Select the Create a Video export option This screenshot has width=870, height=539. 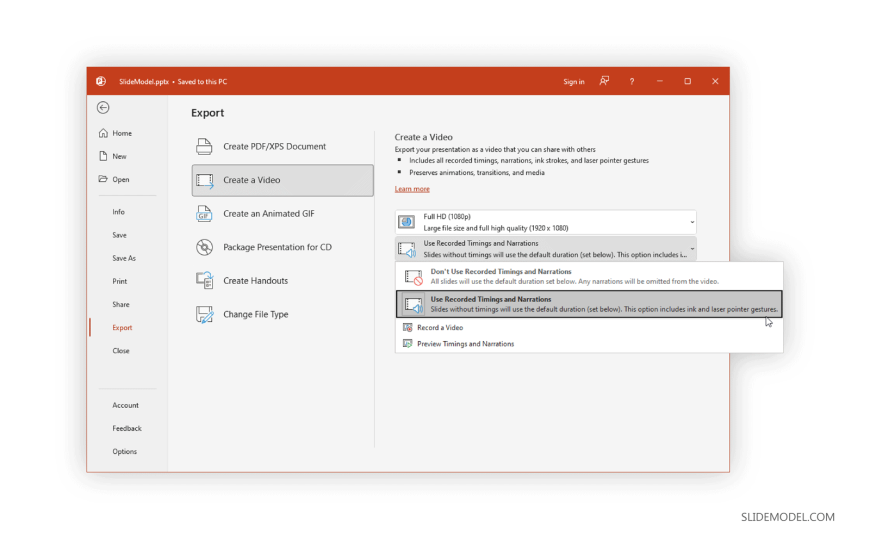(282, 180)
